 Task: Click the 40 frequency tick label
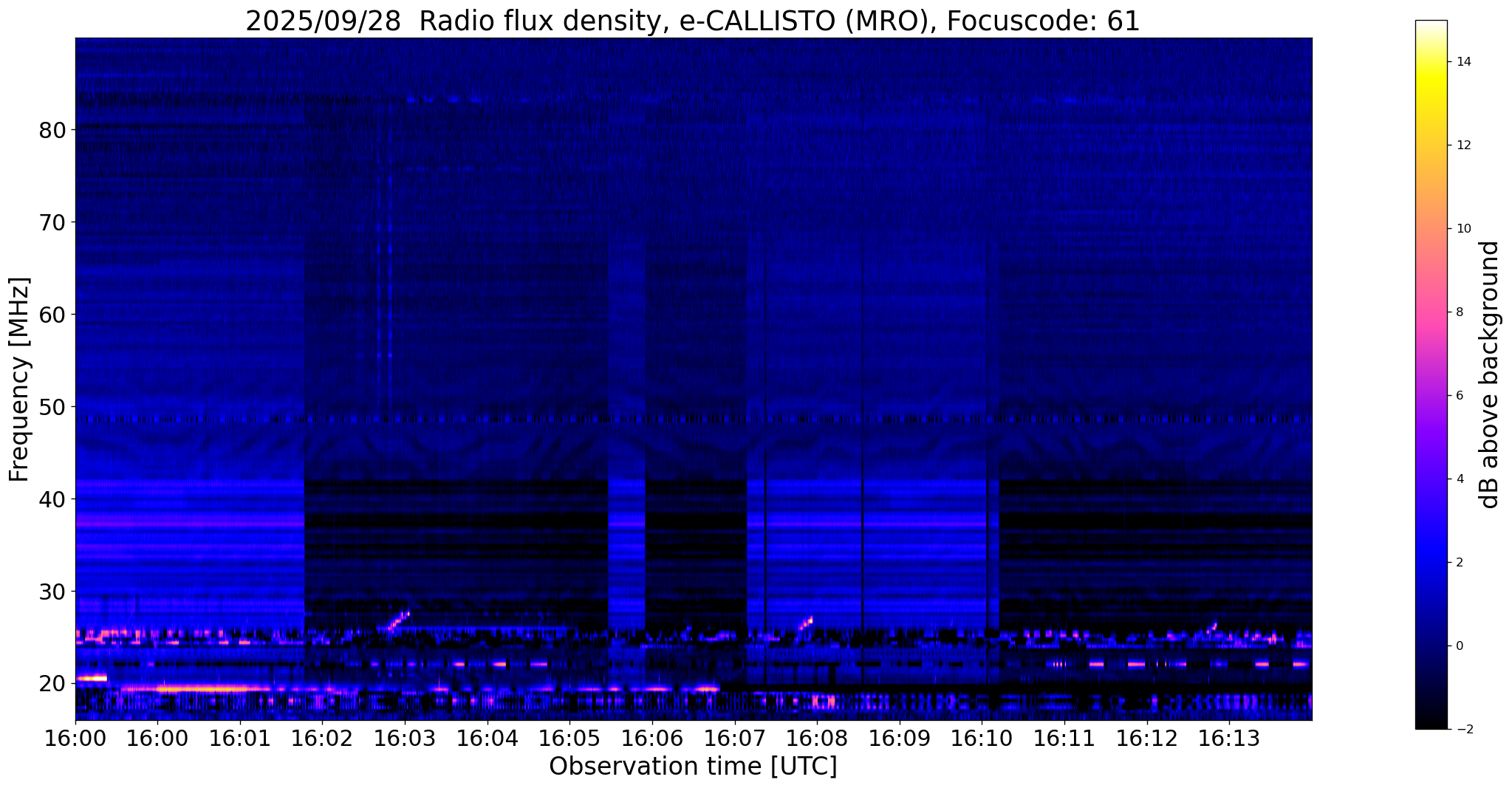(52, 500)
